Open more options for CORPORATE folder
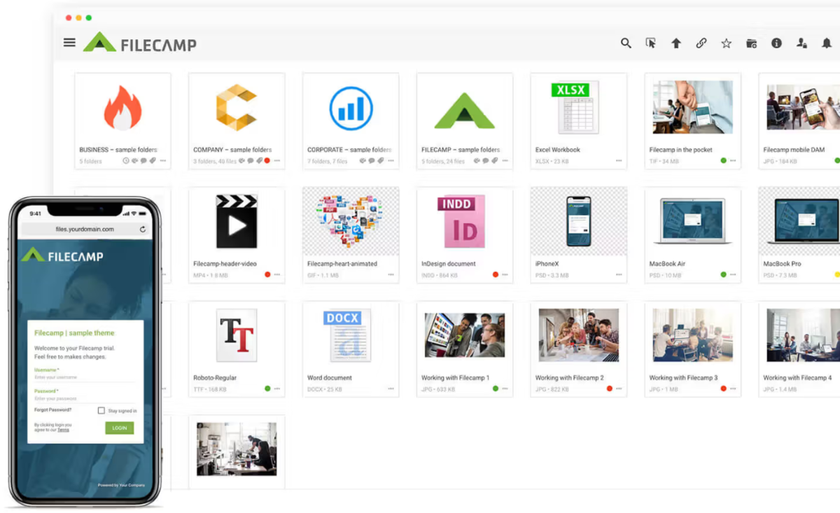 click(x=391, y=161)
